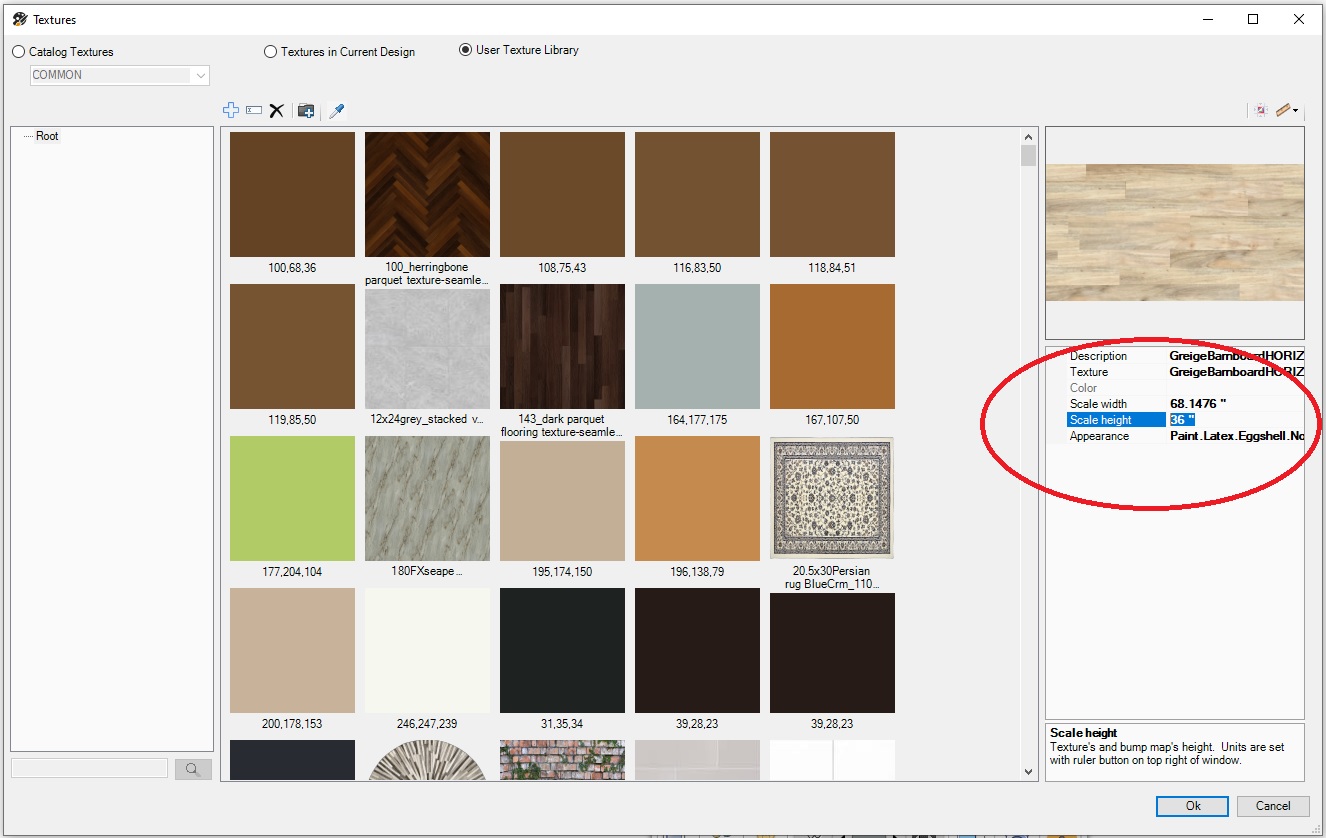
Task: Click the black X Delete texture icon
Action: [x=277, y=111]
